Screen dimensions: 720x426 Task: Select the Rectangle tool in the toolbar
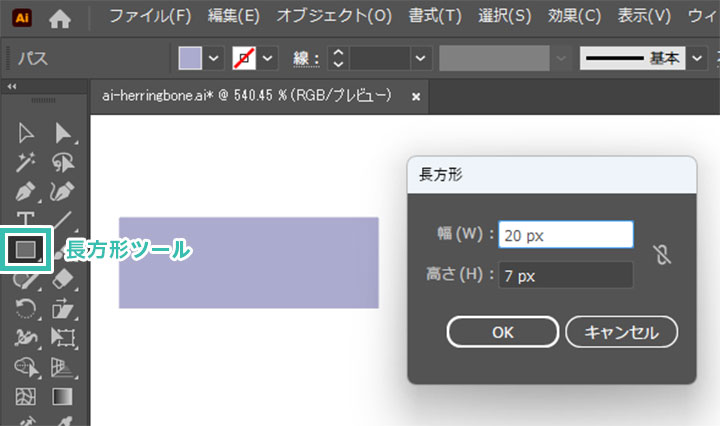pos(26,247)
